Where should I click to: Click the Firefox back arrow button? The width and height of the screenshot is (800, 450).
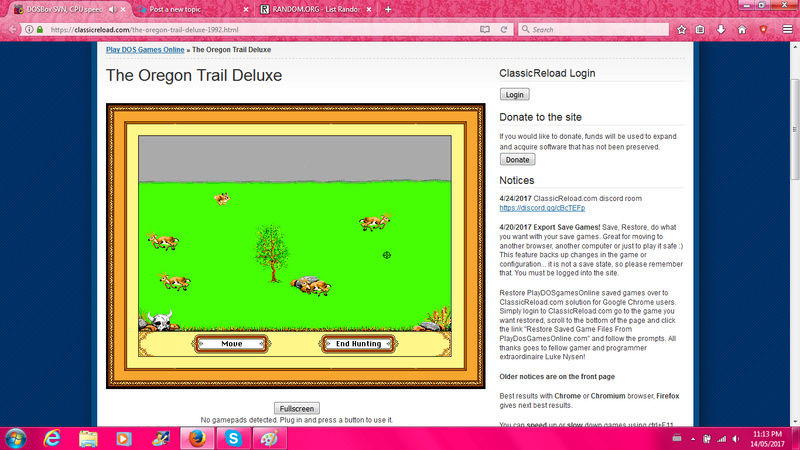click(13, 30)
